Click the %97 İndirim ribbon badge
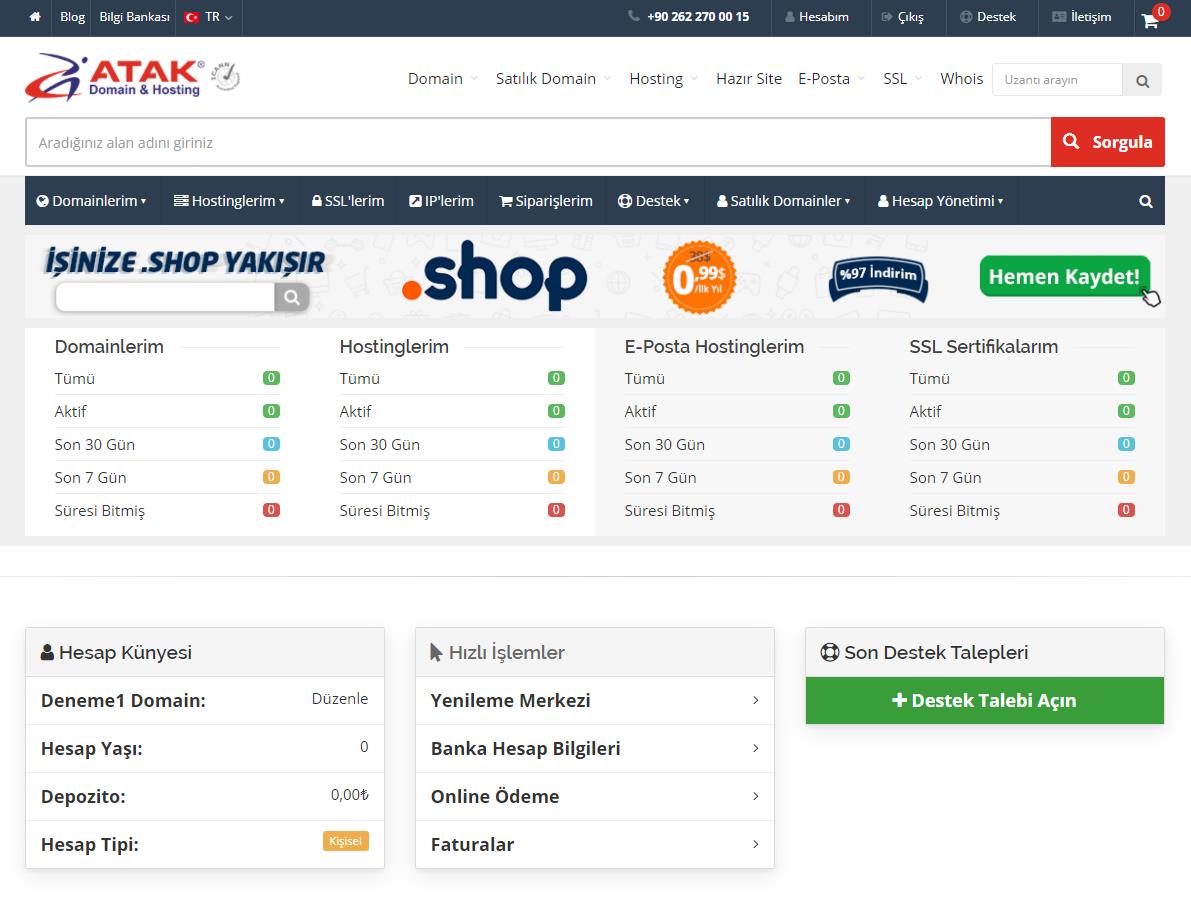Screen dimensions: 1191x906 (878, 279)
